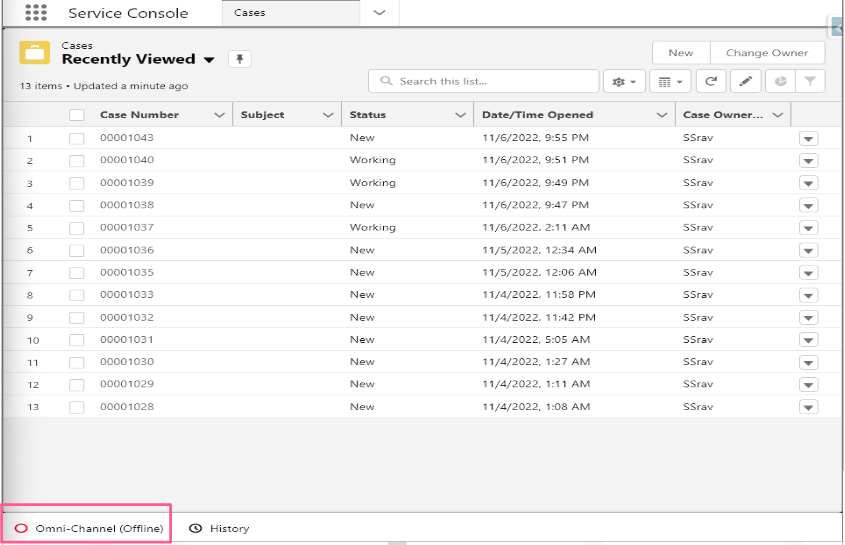This screenshot has height=545, width=845.
Task: Pin the Recently Viewed list view
Action: coord(239,59)
